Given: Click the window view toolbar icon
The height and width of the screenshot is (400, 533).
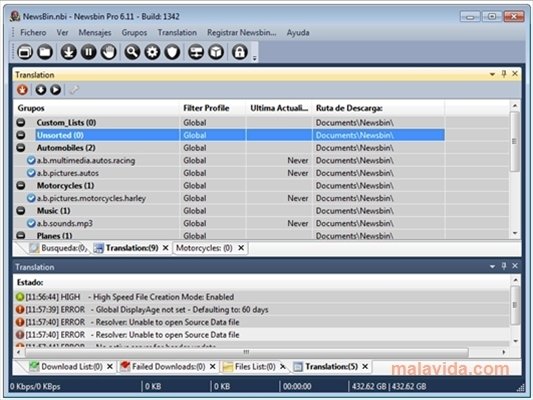Looking at the screenshot, I should [25, 52].
